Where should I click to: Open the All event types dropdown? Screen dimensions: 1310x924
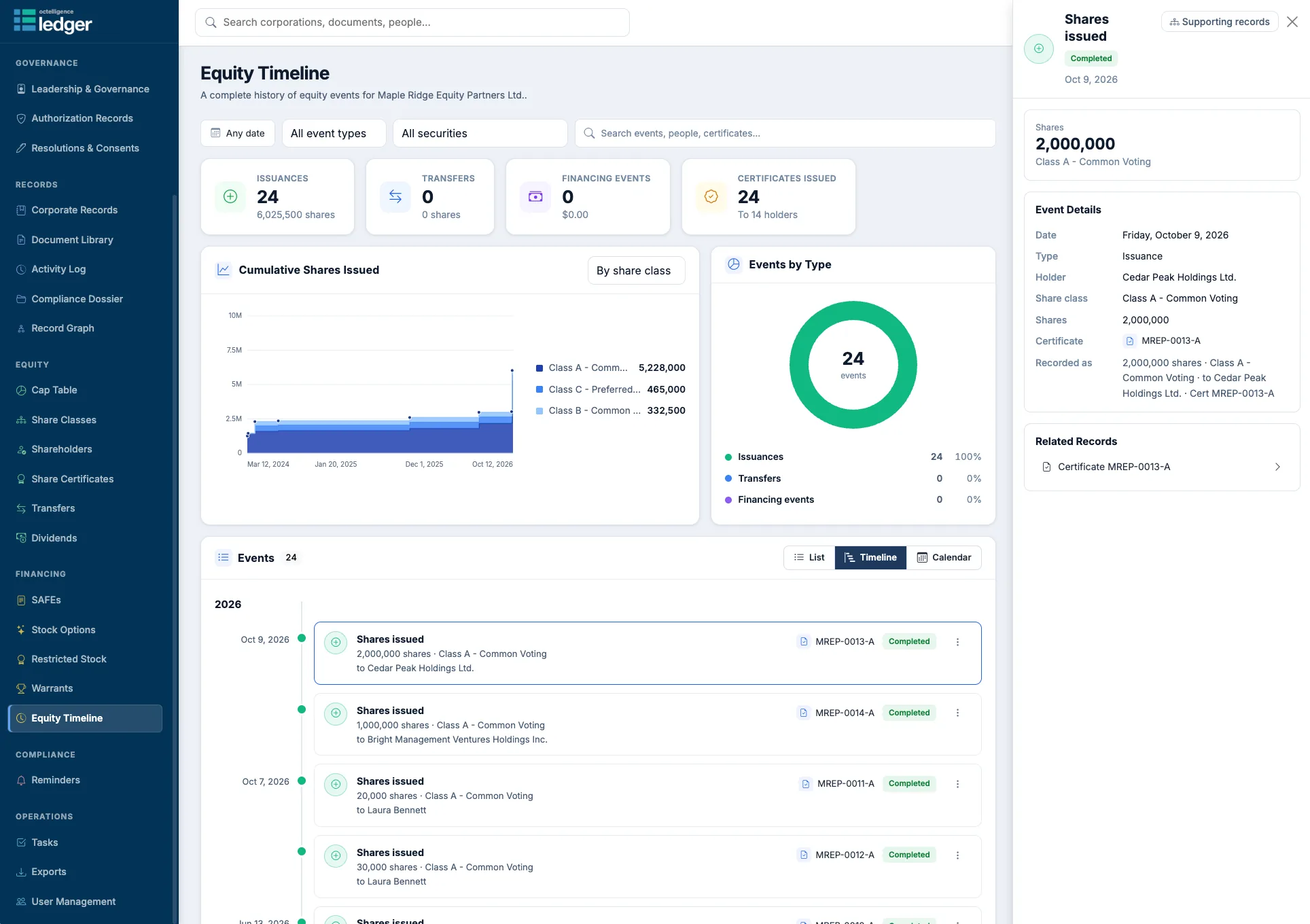click(334, 133)
